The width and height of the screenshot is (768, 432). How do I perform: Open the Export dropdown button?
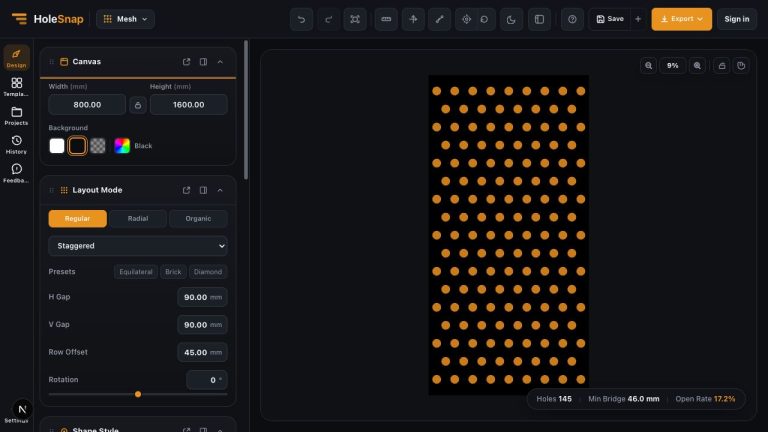coord(681,19)
